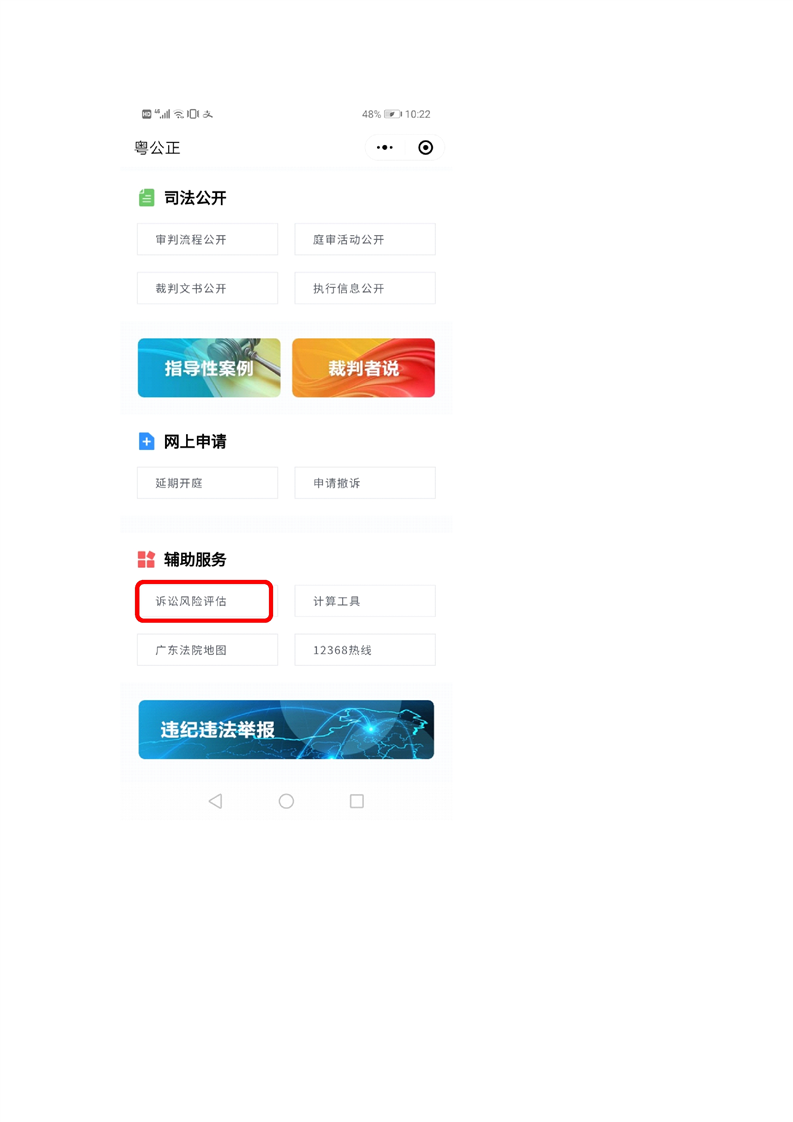Open the 违纪违法举报 banner
Viewport: 793px width, 1122px height.
click(286, 729)
